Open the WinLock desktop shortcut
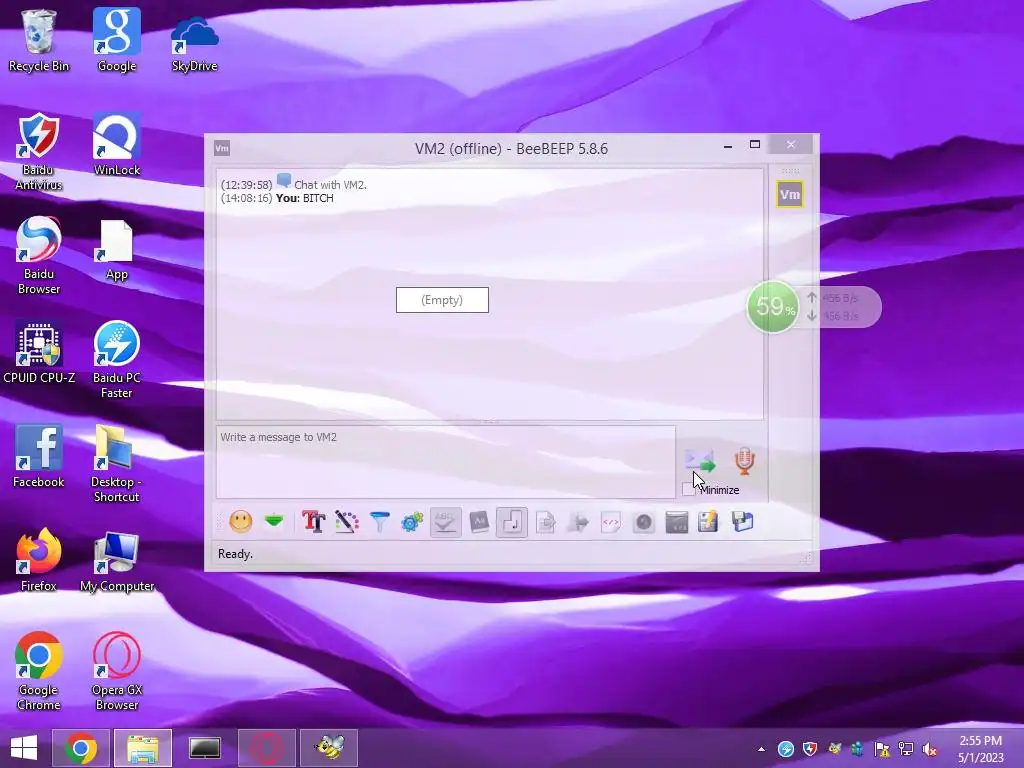The height and width of the screenshot is (768, 1024). [117, 145]
